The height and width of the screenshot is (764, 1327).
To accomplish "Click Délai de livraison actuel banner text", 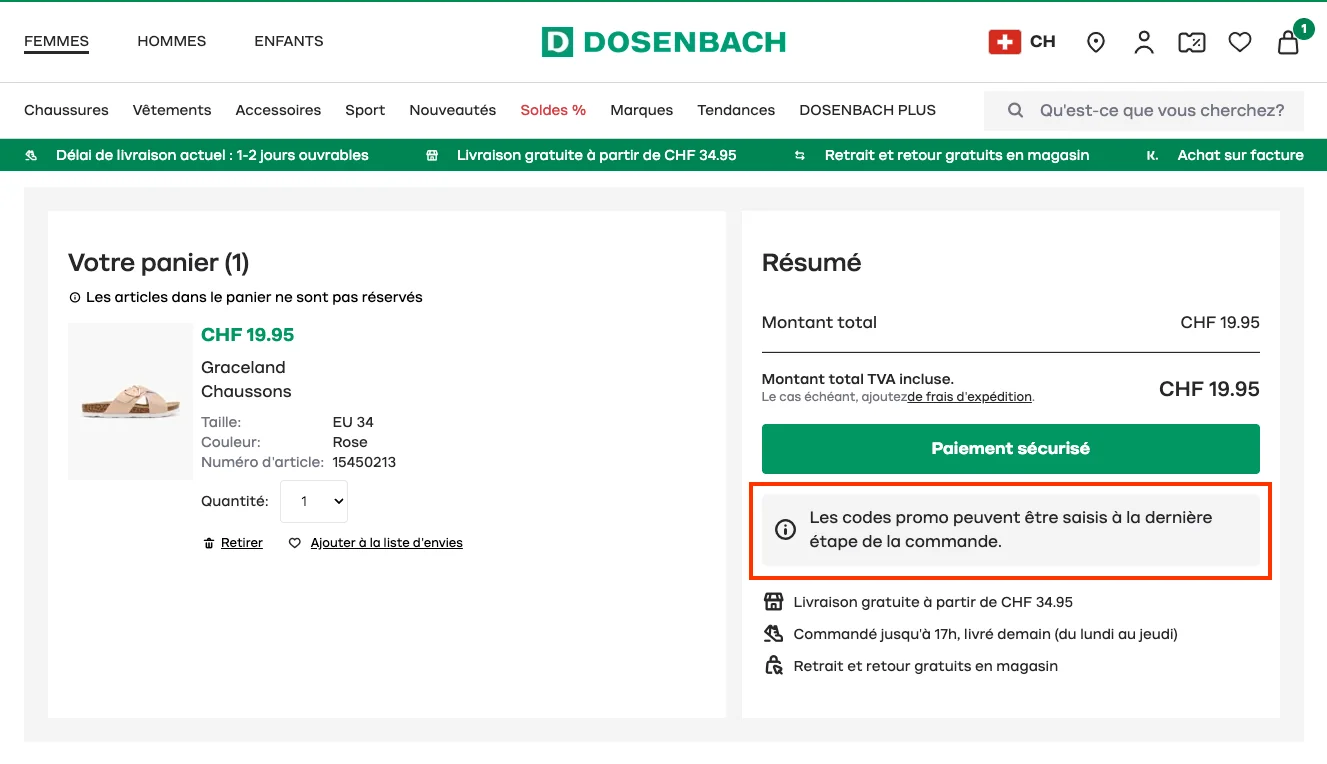I will 212,155.
